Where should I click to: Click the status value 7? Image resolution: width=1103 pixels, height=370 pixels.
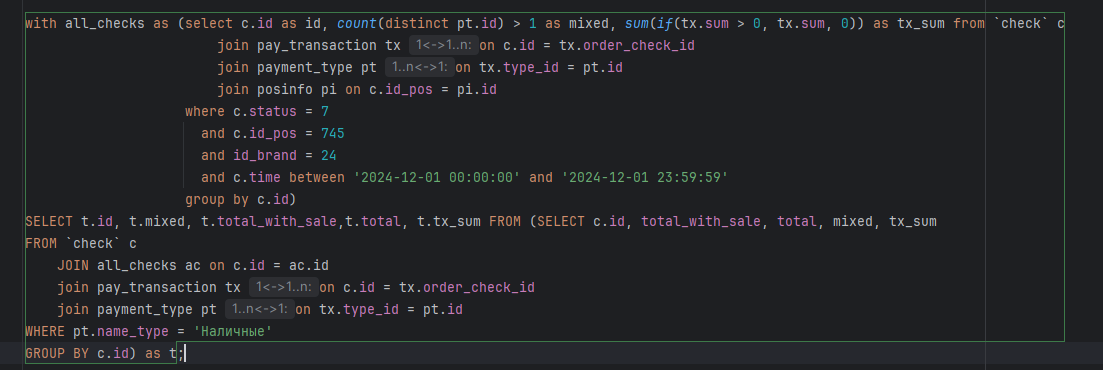tap(325, 111)
